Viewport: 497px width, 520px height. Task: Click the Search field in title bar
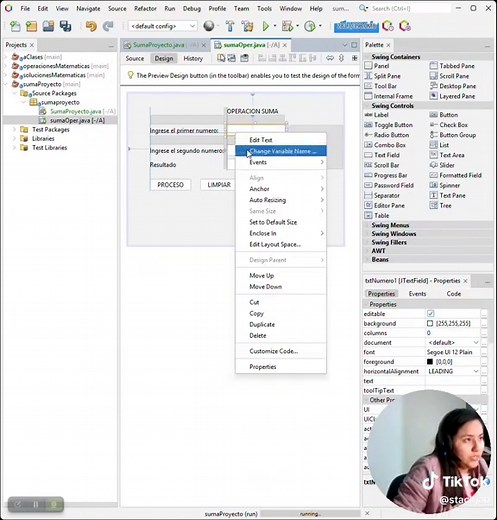click(x=410, y=8)
